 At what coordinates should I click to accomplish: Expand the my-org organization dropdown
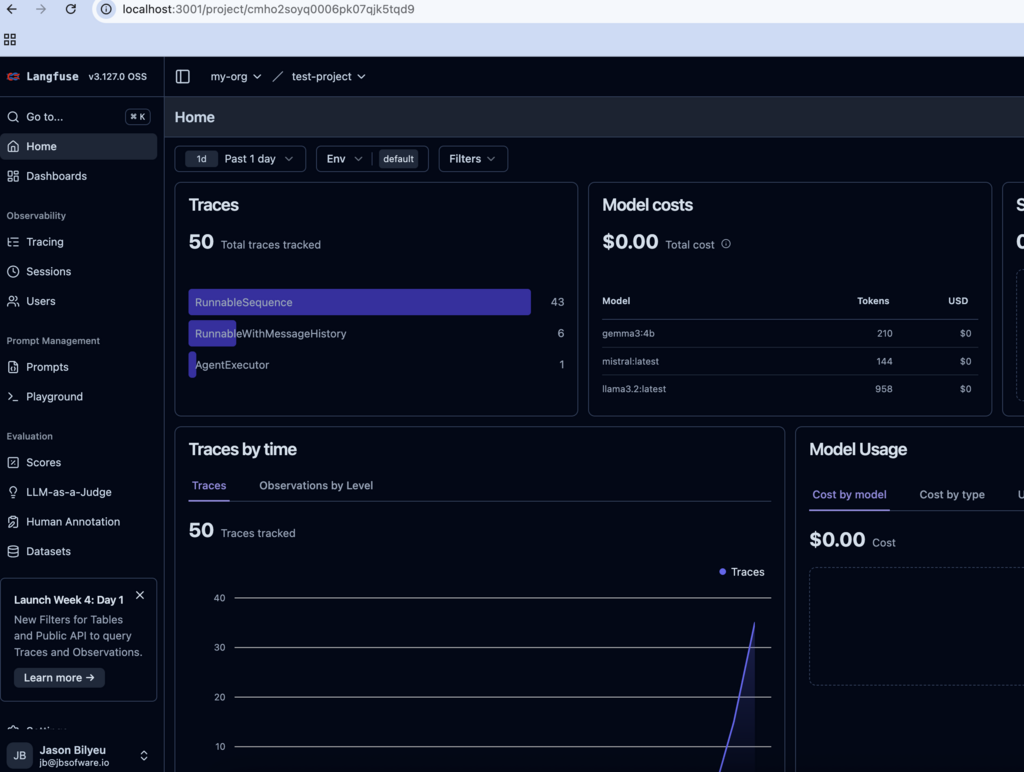tap(235, 76)
